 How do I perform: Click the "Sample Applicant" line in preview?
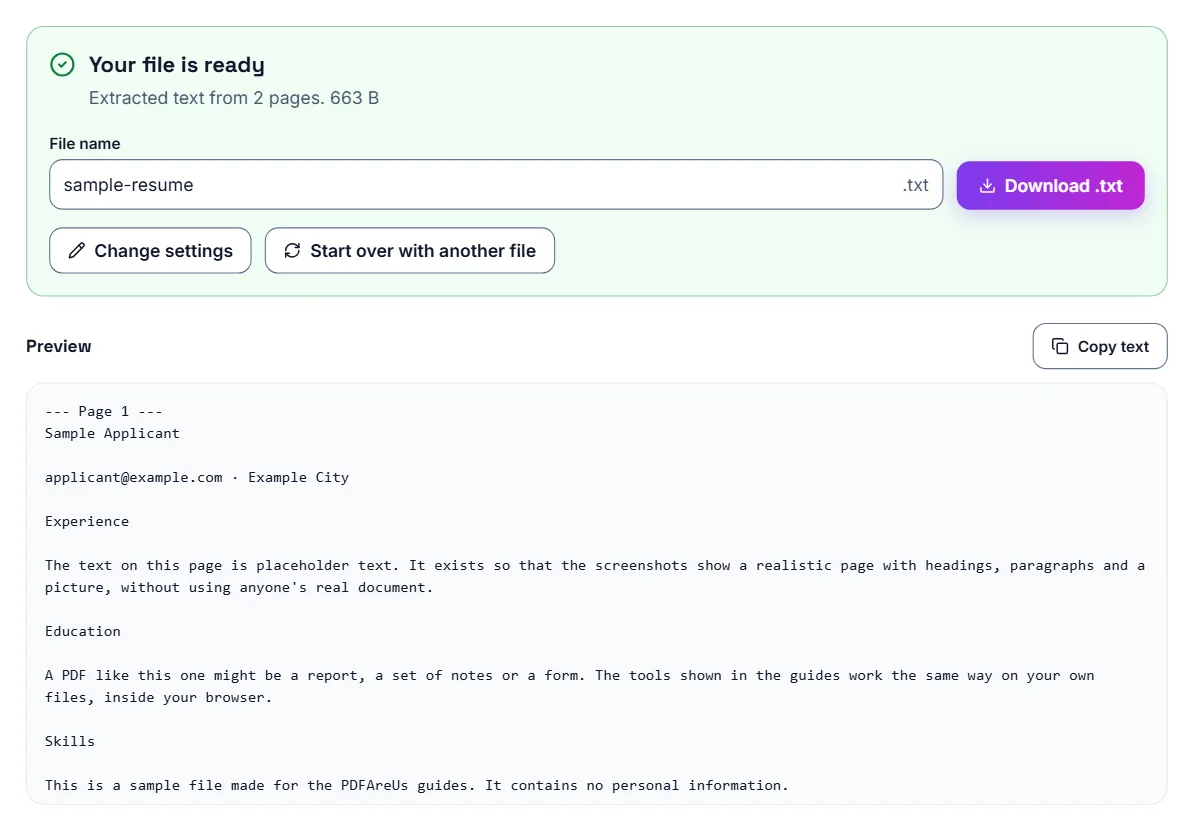112,434
